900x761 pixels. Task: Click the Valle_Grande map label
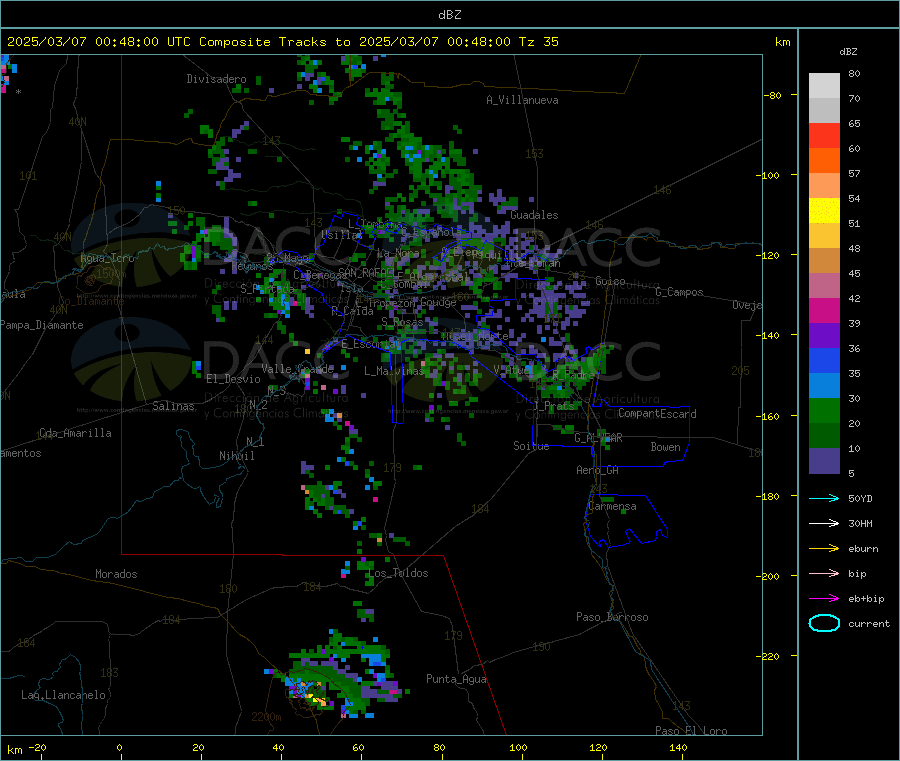[297, 368]
